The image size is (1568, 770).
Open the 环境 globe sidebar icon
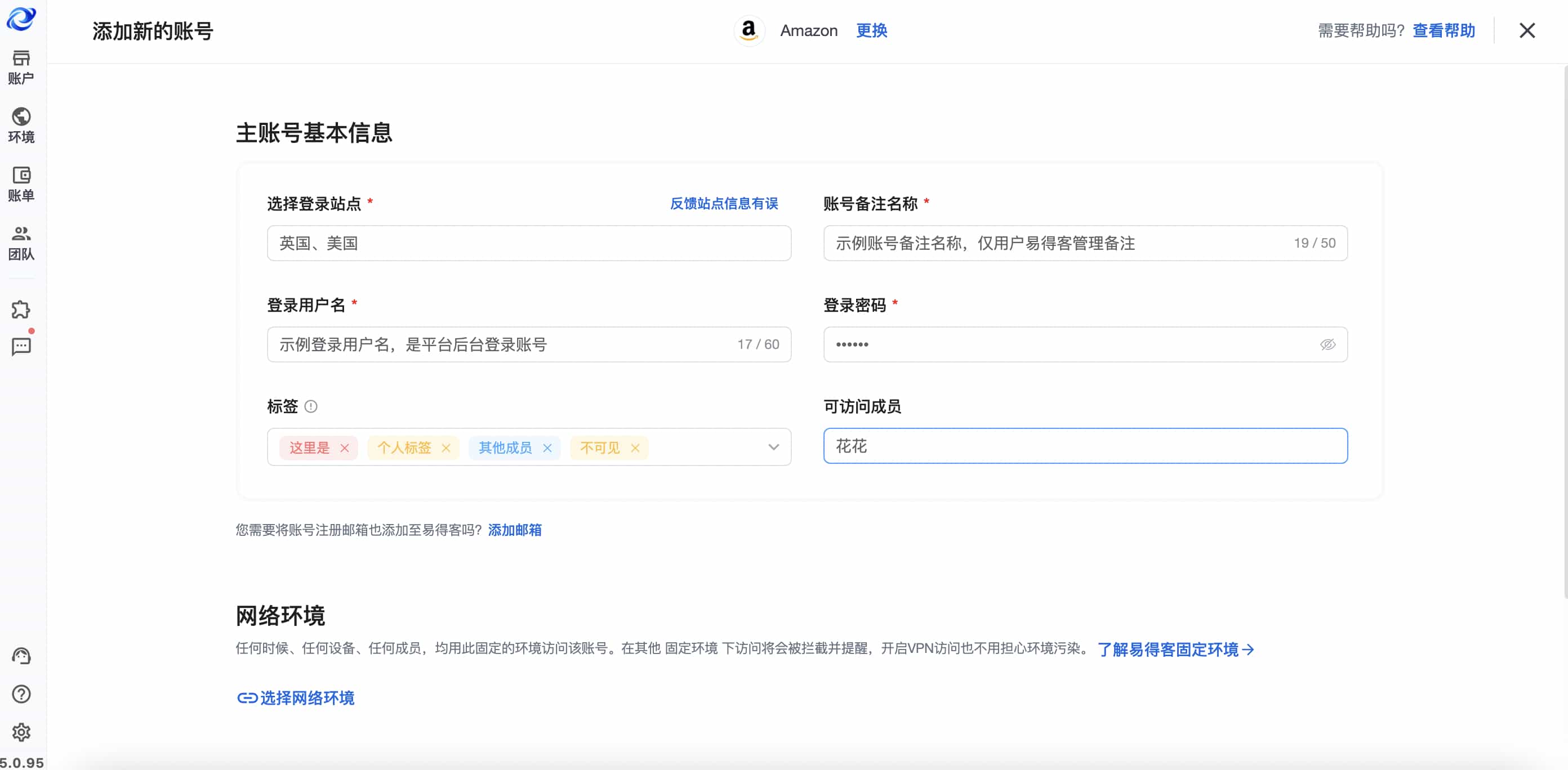[21, 126]
